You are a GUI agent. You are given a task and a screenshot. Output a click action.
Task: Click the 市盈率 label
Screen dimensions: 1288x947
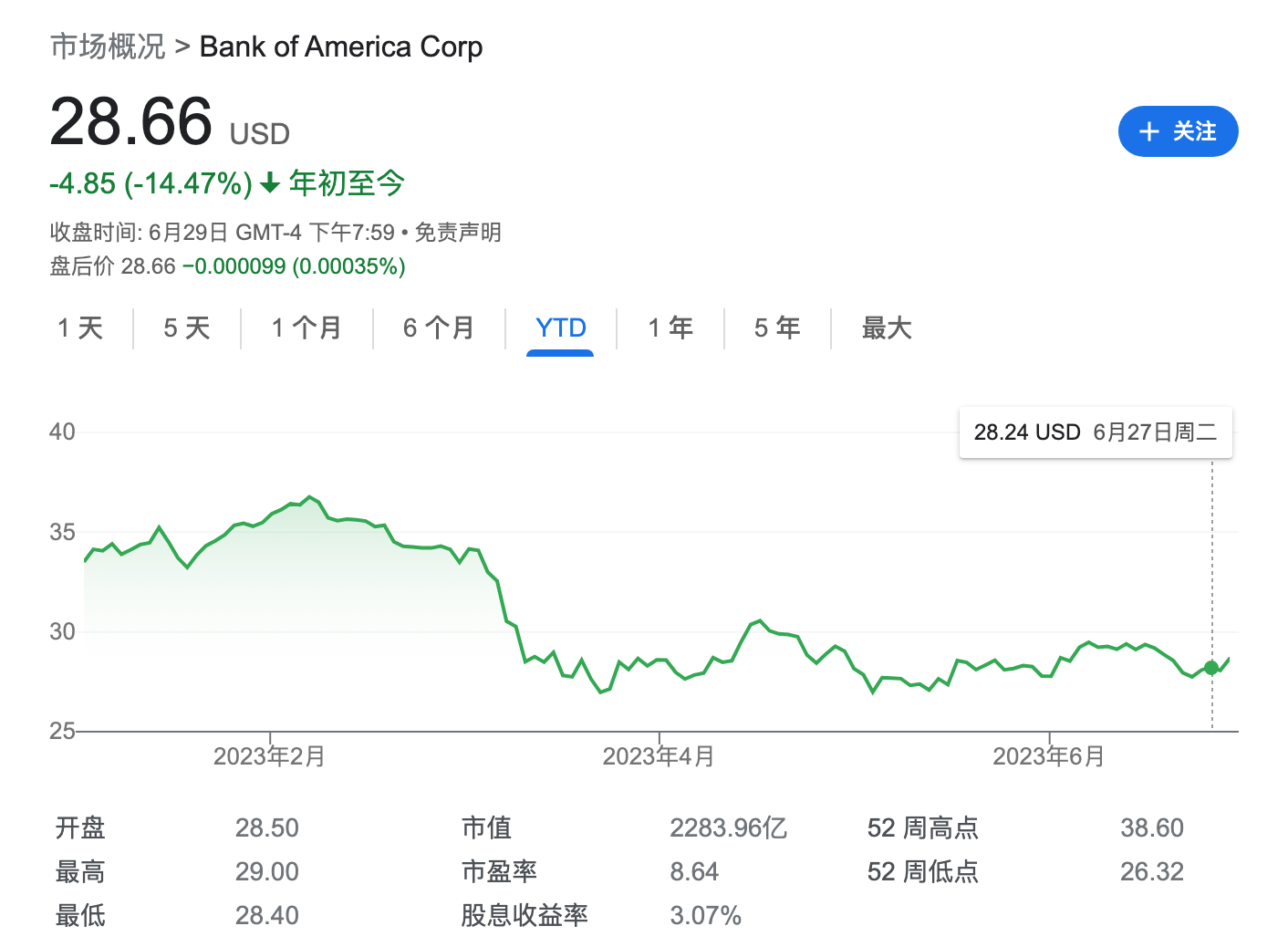click(499, 871)
